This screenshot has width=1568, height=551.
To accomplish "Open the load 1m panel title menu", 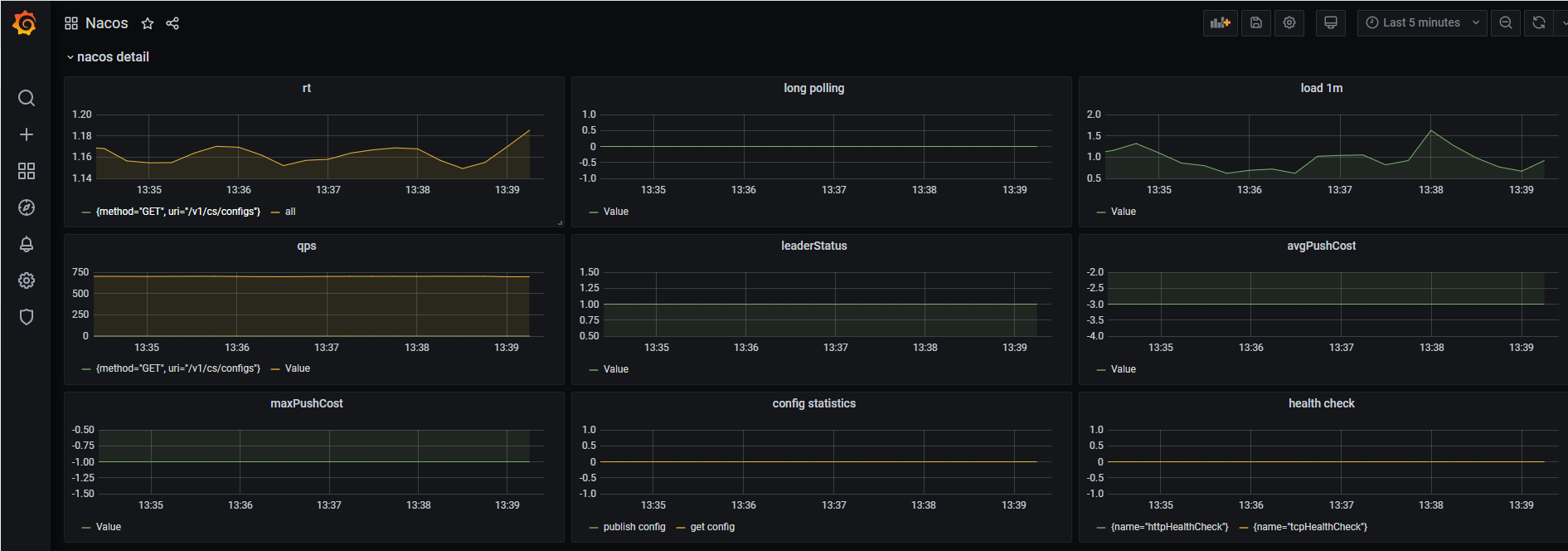I will click(x=1322, y=88).
